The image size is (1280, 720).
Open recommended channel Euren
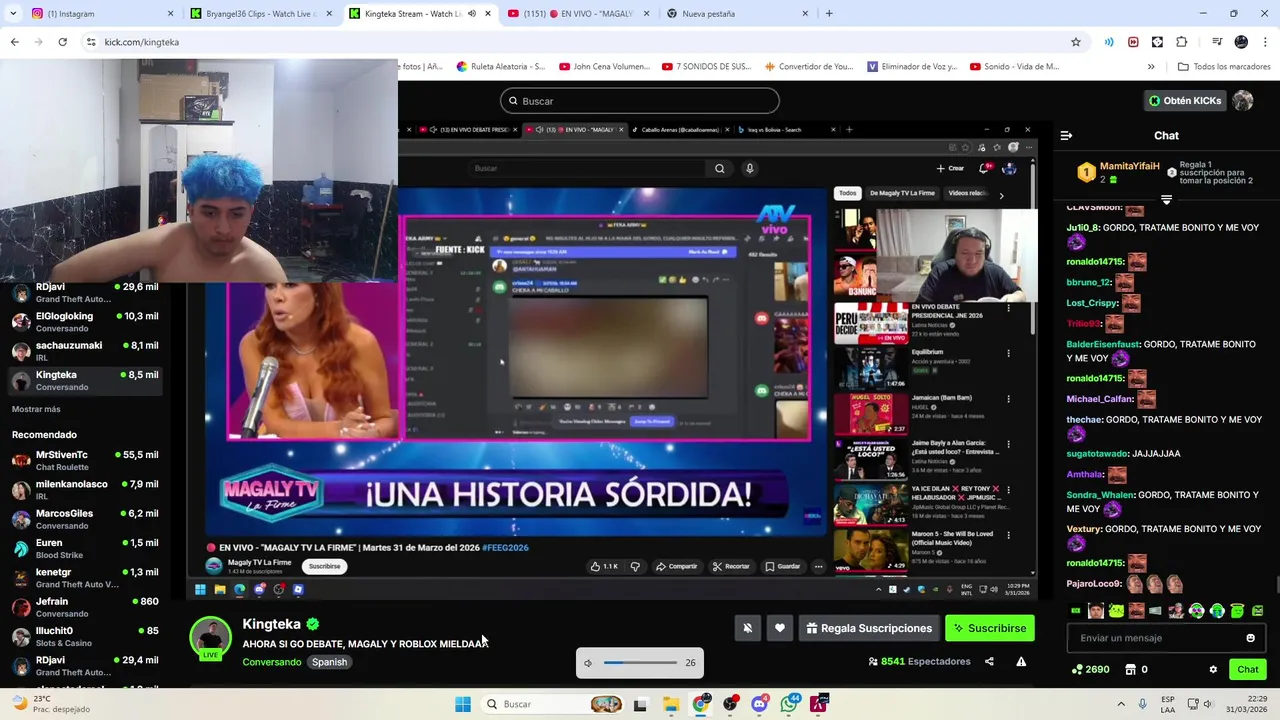(x=85, y=549)
